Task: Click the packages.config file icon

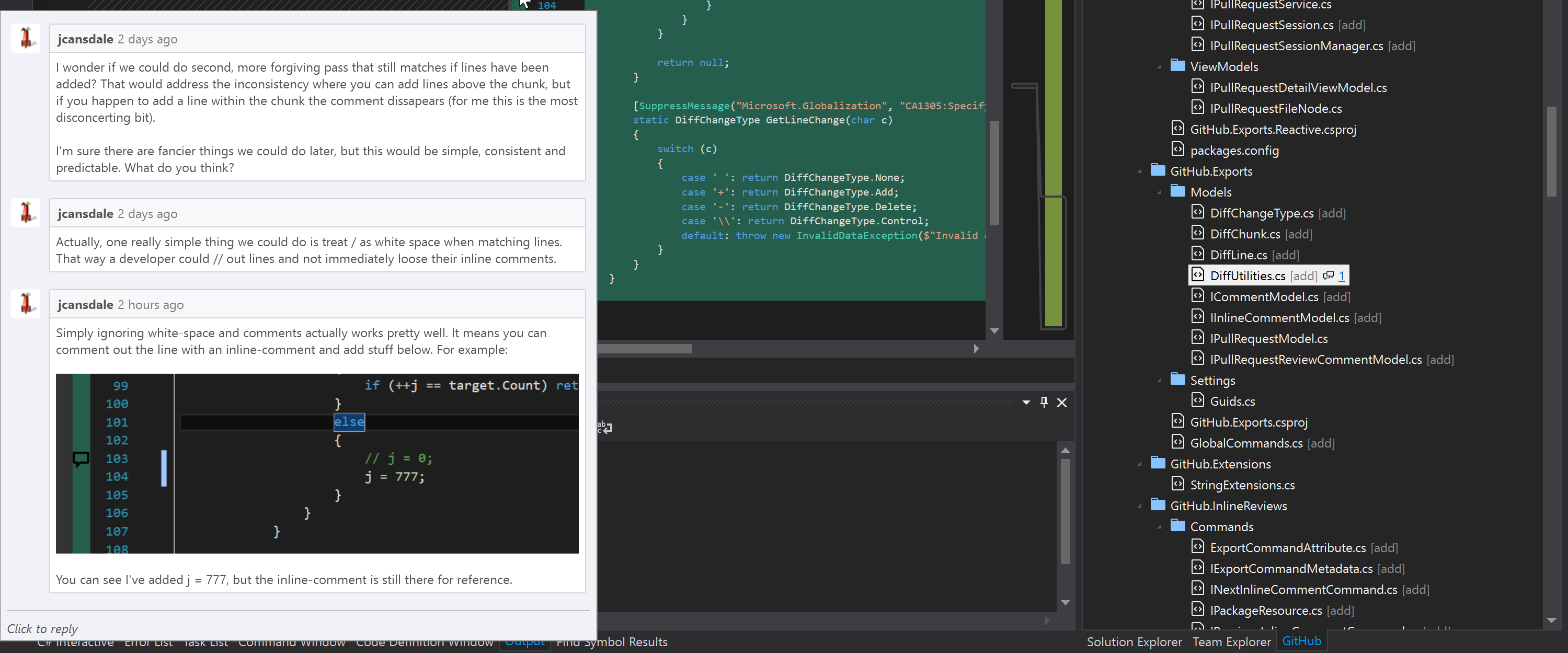Action: point(1177,150)
